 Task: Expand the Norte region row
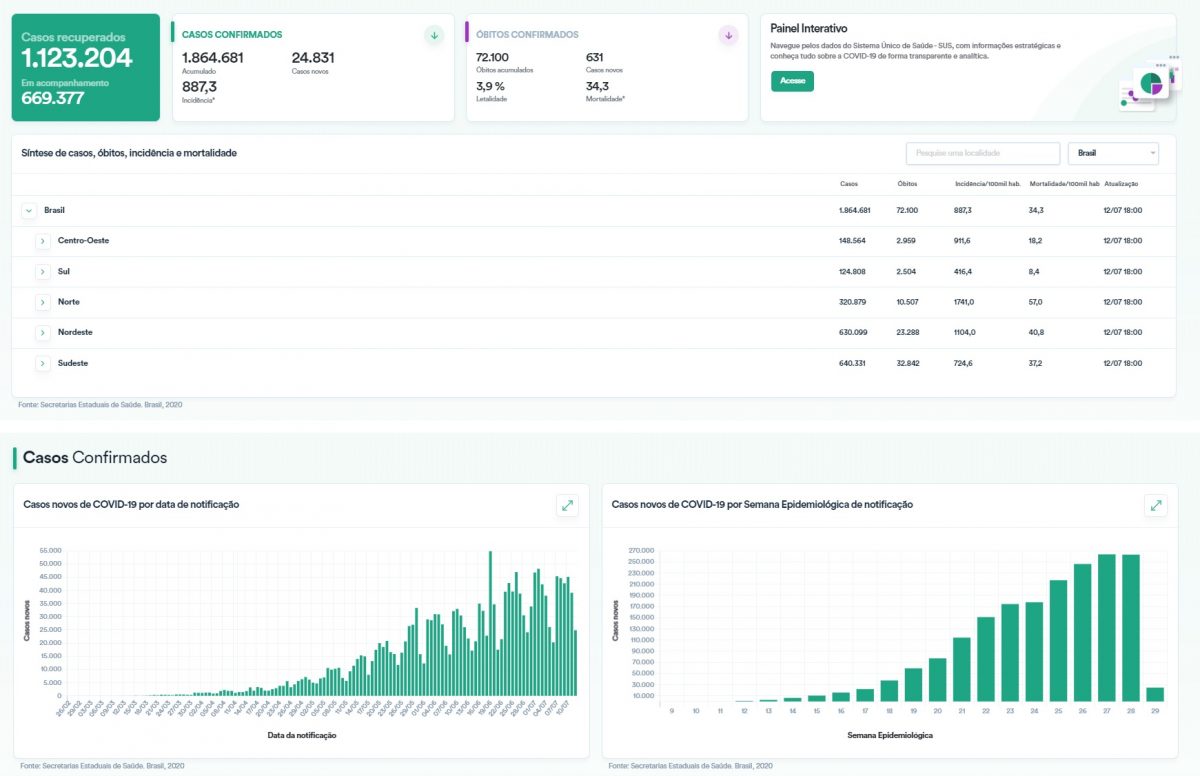(x=43, y=302)
